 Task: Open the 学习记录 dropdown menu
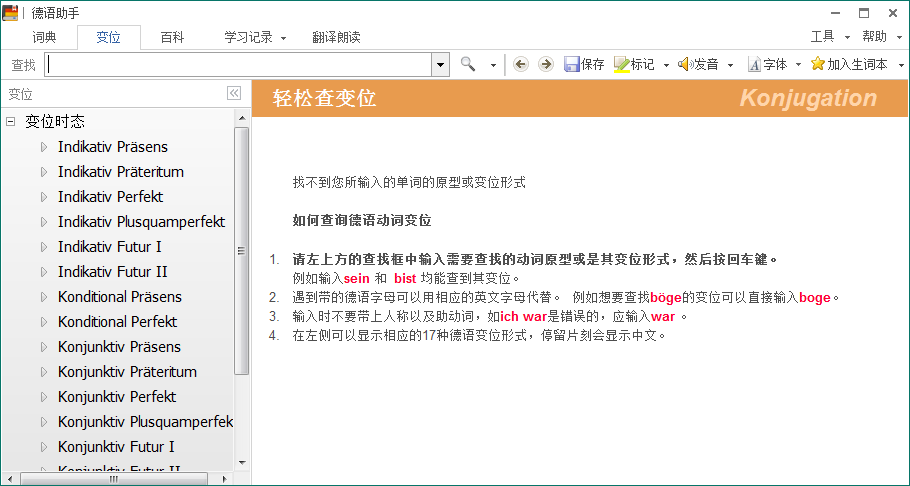(255, 37)
